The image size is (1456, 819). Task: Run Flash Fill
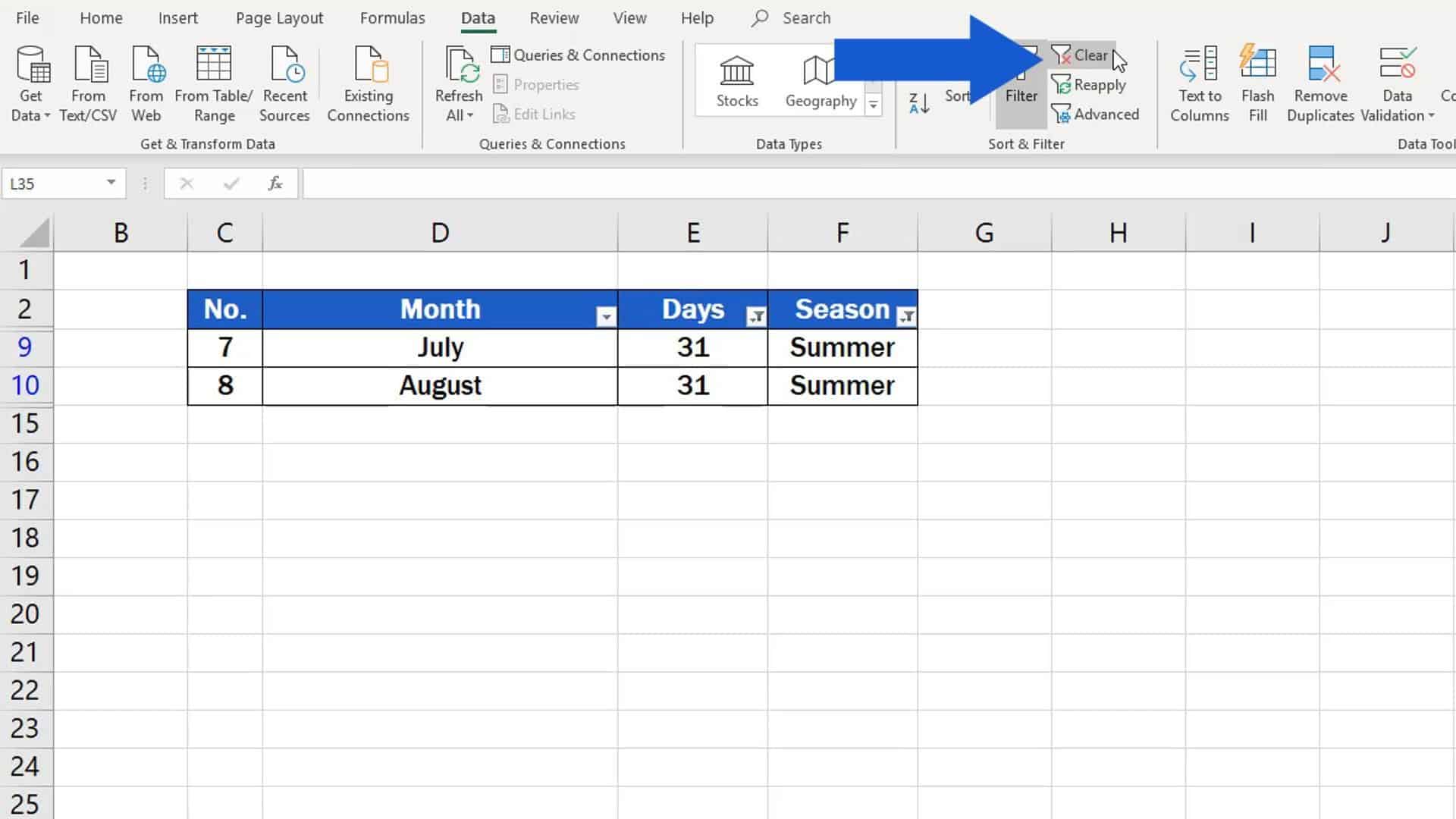(1257, 83)
